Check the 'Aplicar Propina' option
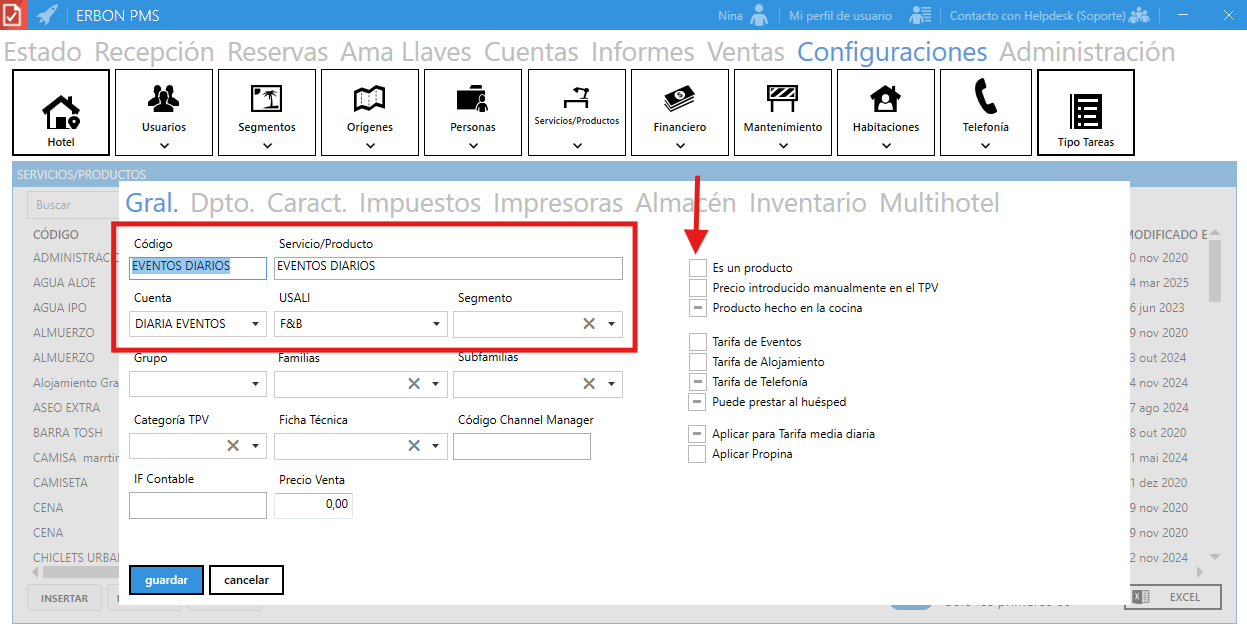1247x631 pixels. click(697, 454)
